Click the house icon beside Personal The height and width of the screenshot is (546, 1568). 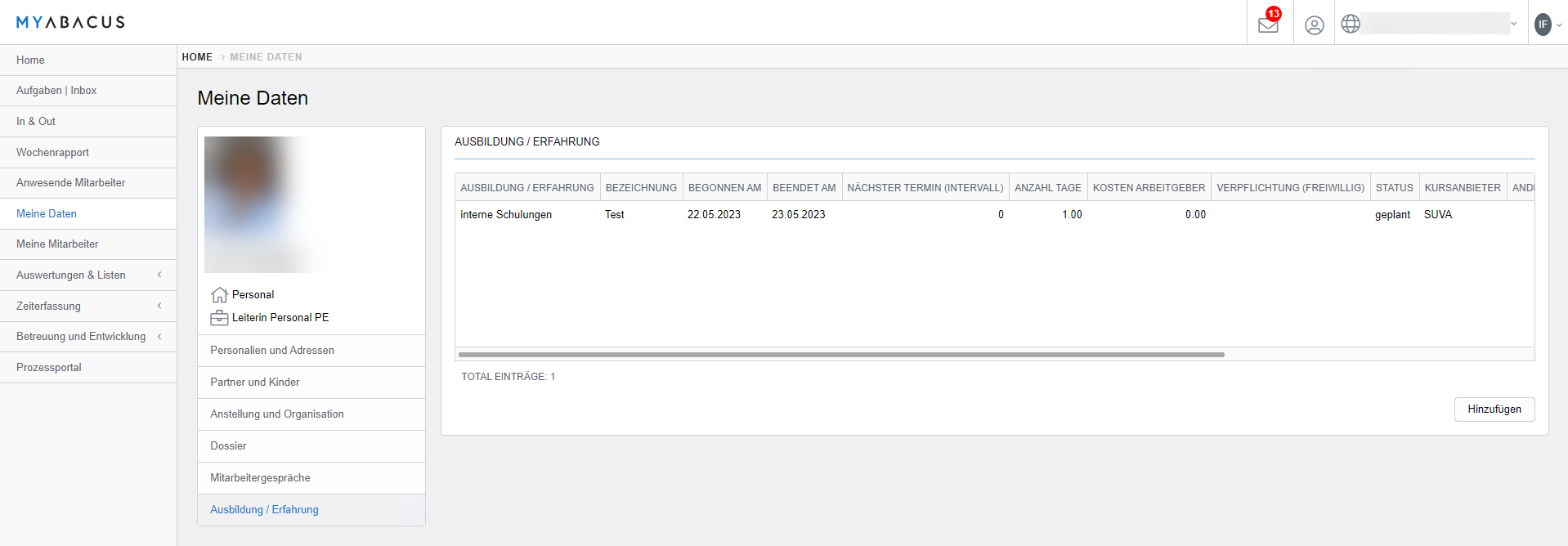pos(219,295)
